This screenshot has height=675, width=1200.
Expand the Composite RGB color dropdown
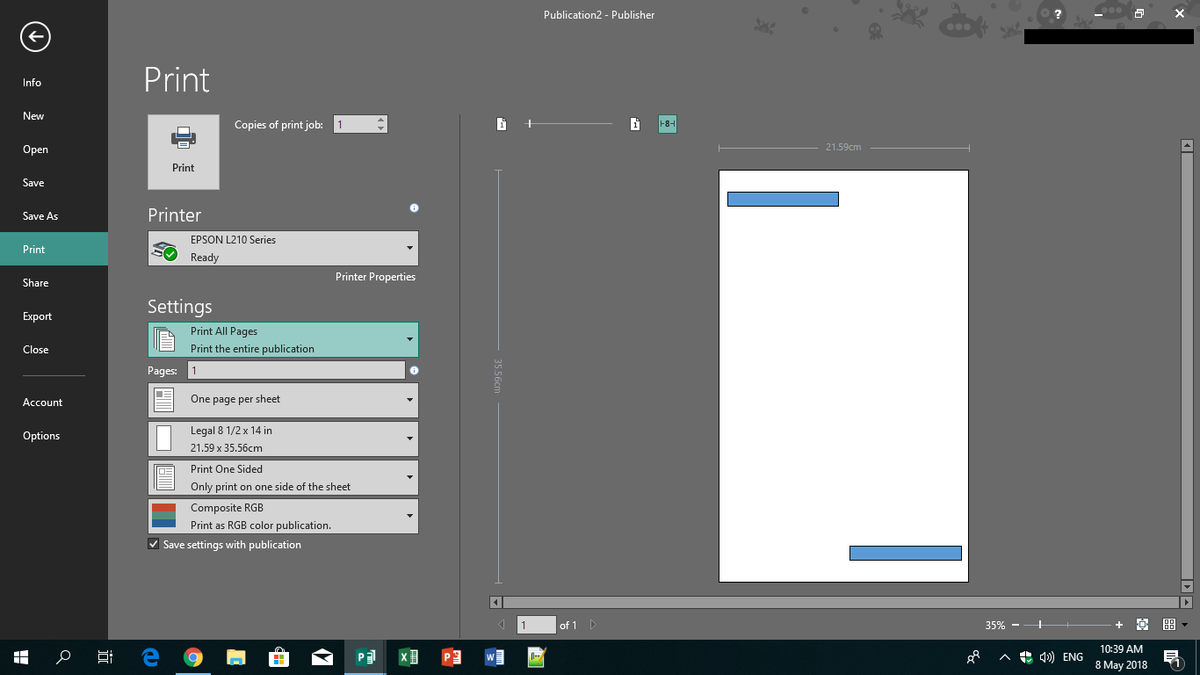[x=283, y=516]
